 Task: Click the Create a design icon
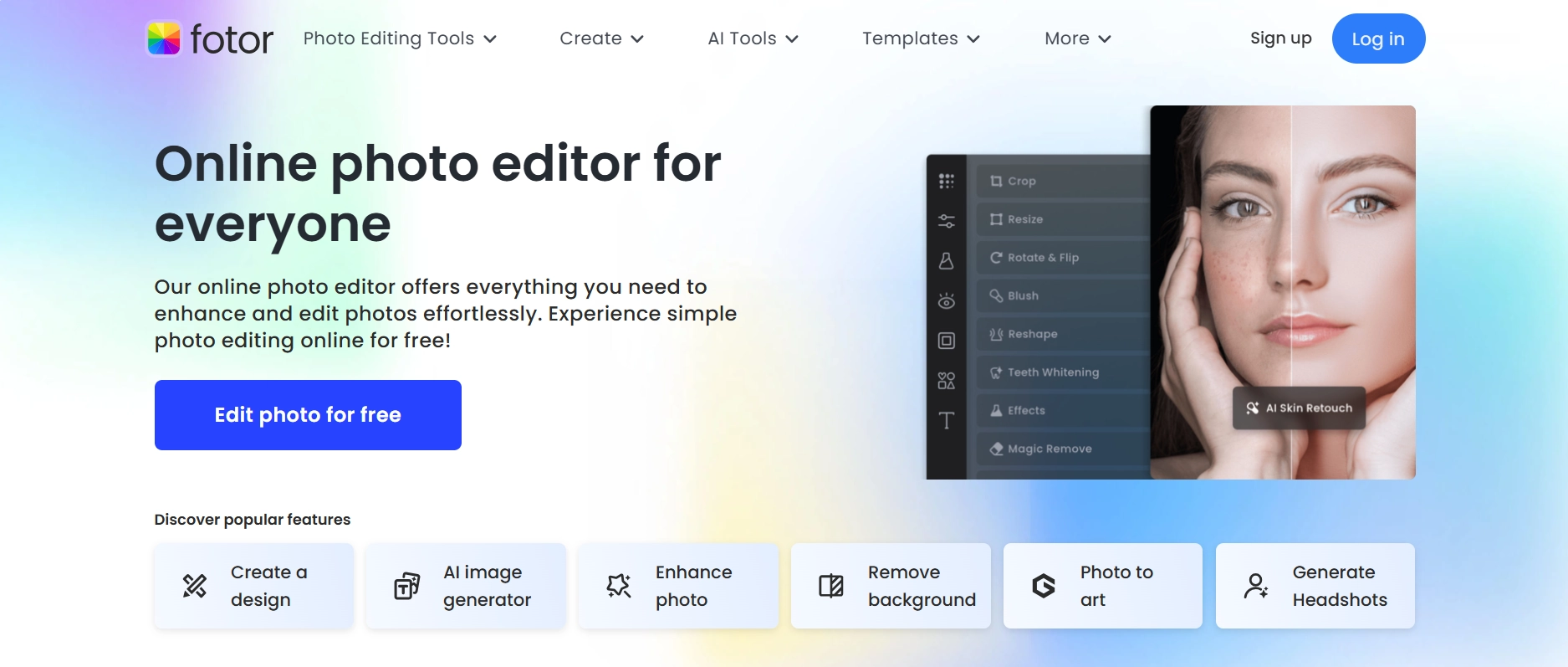[x=195, y=586]
